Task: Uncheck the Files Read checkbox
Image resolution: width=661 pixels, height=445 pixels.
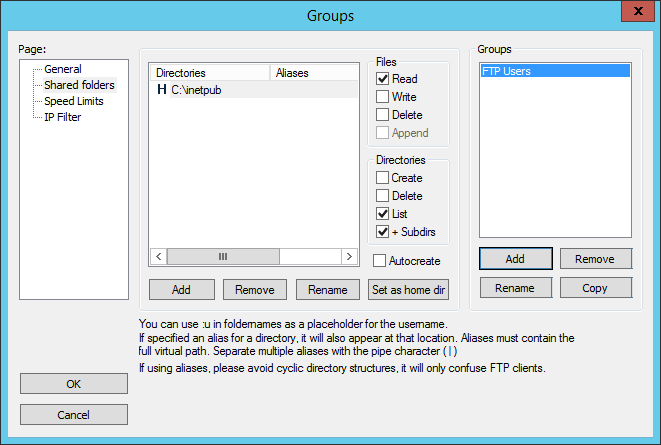Action: [382, 79]
